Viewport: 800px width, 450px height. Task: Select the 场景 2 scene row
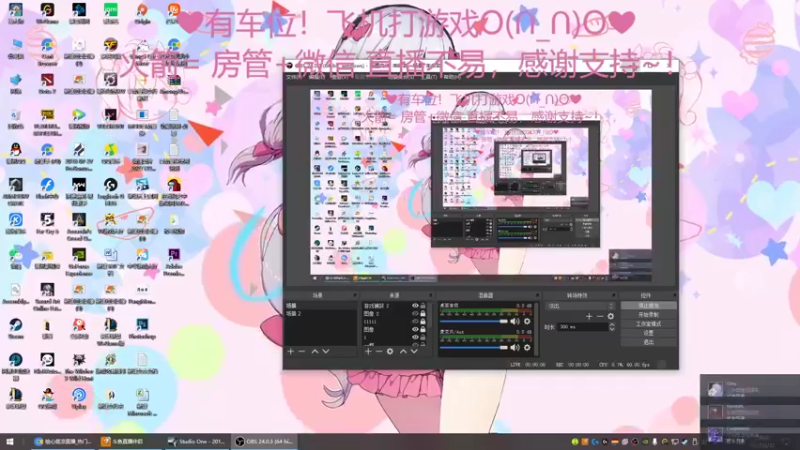[320, 314]
